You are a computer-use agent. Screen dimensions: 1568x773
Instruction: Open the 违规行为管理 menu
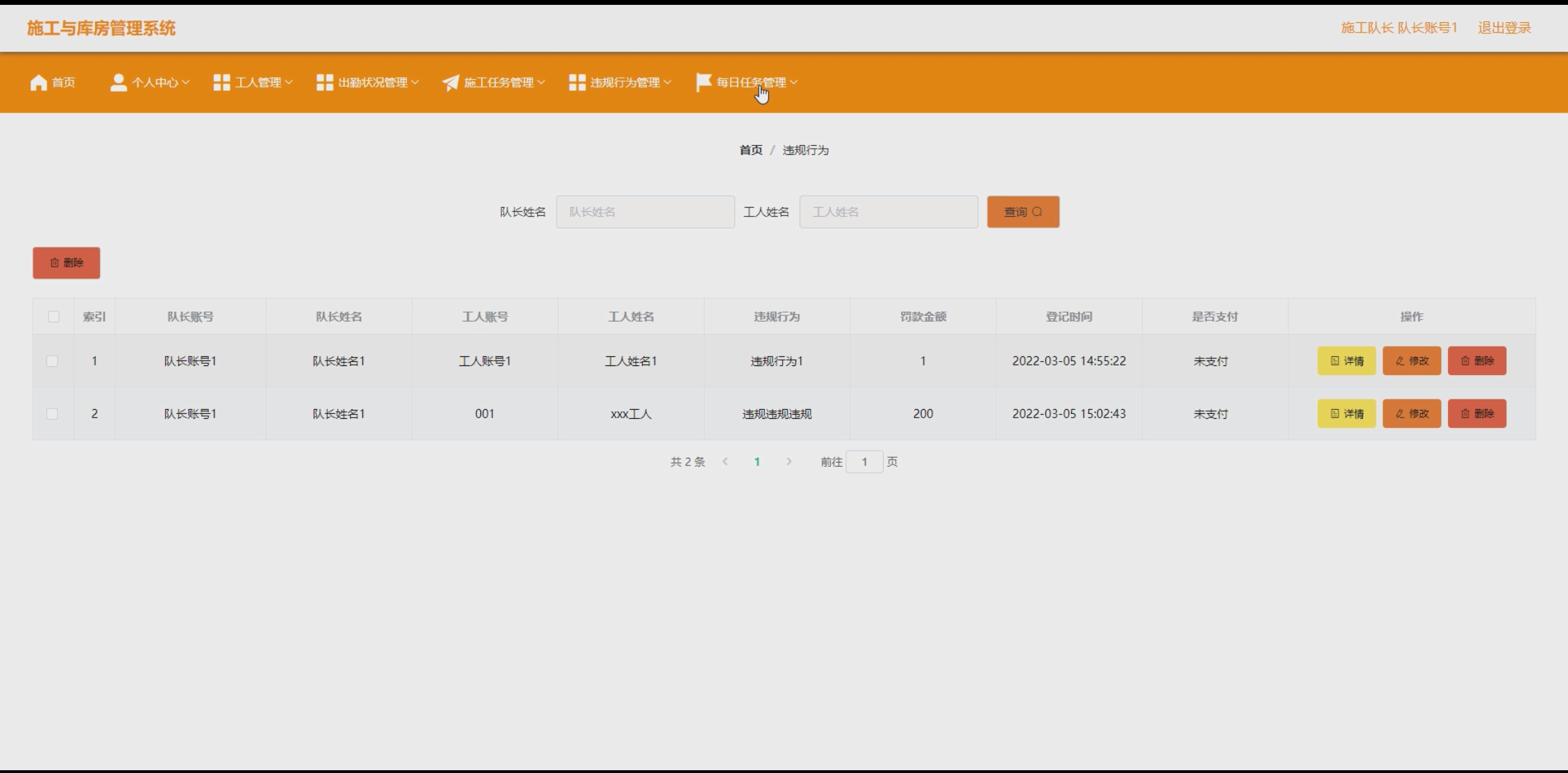[x=625, y=83]
